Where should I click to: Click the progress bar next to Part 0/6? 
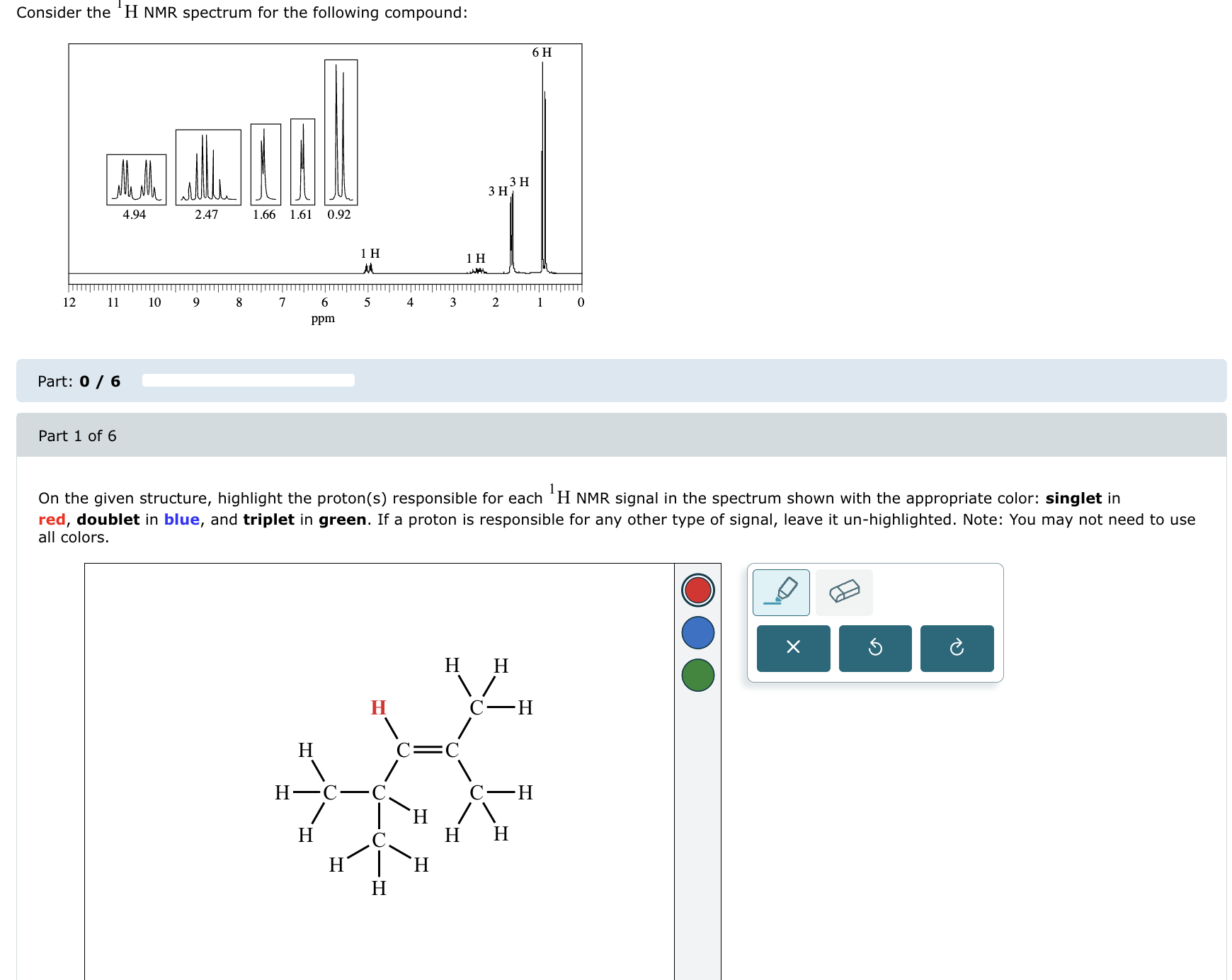pos(248,380)
